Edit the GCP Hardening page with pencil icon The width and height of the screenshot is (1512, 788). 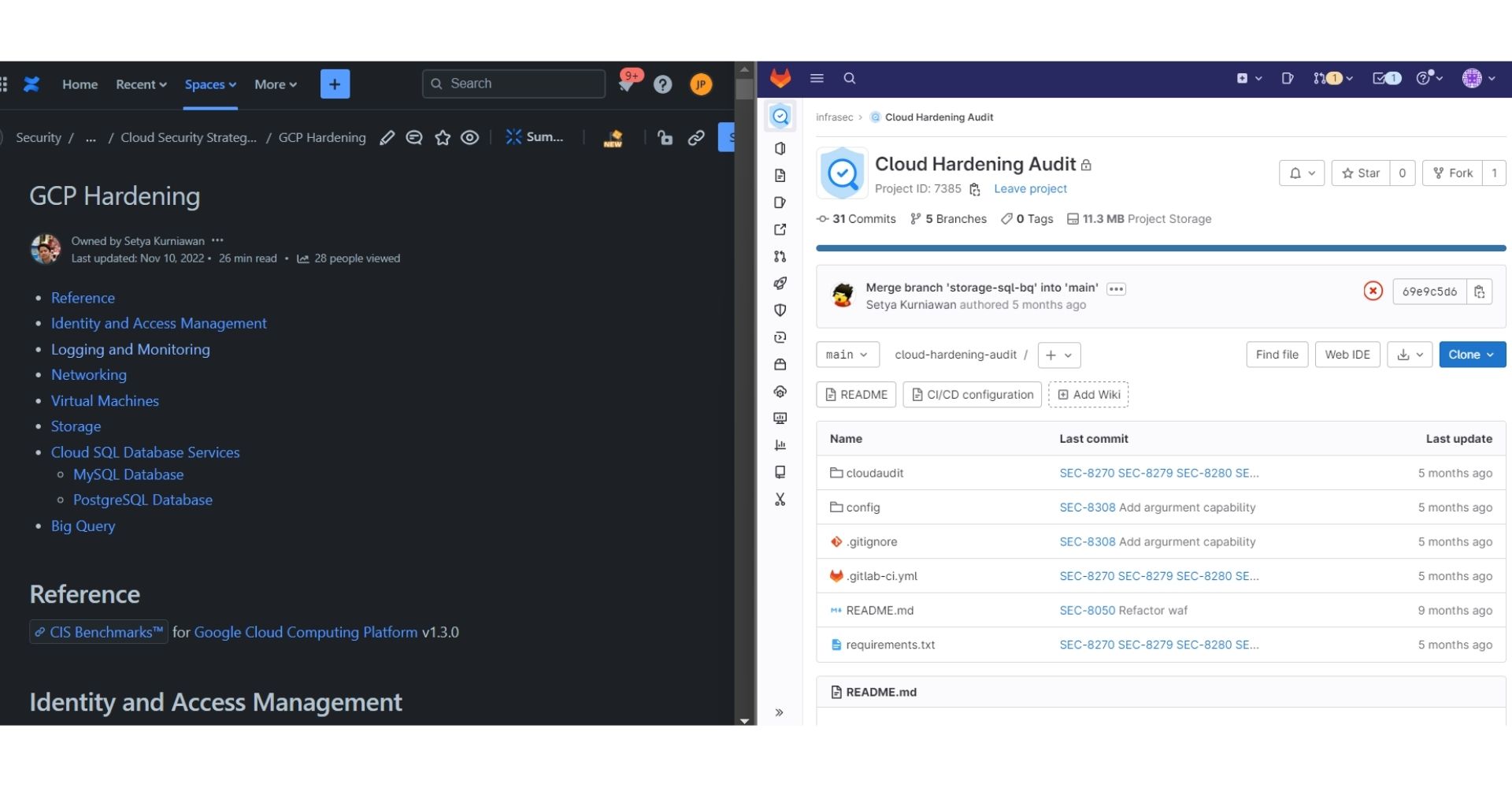click(x=387, y=138)
